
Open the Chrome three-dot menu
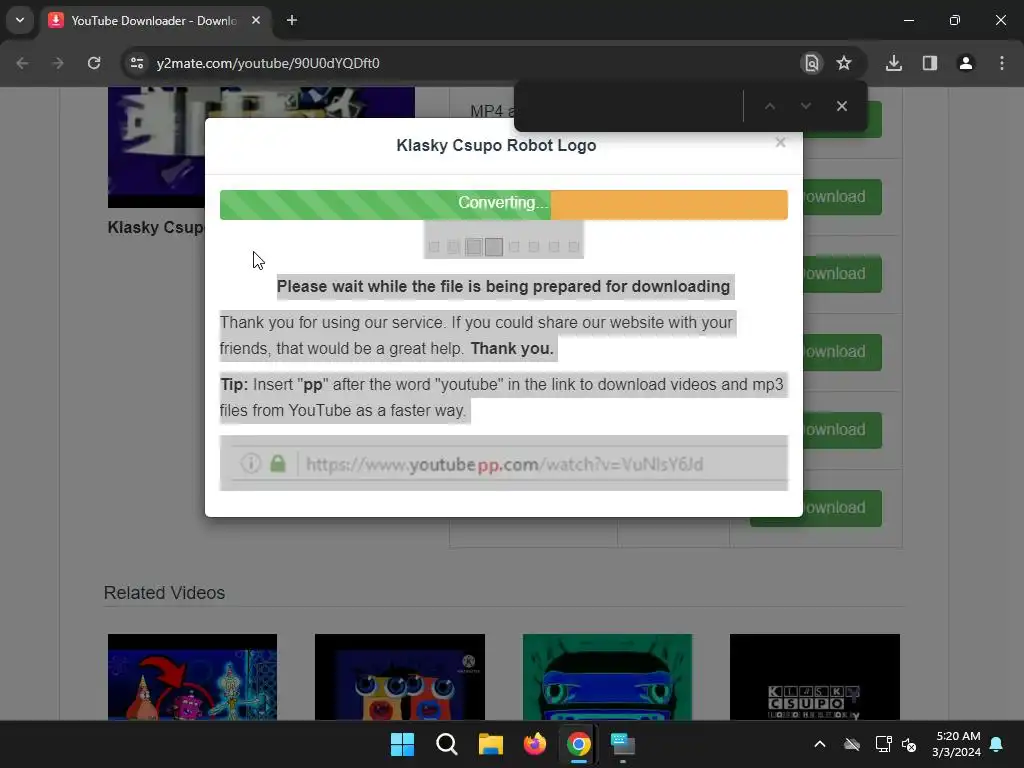pyautogui.click(x=1002, y=63)
